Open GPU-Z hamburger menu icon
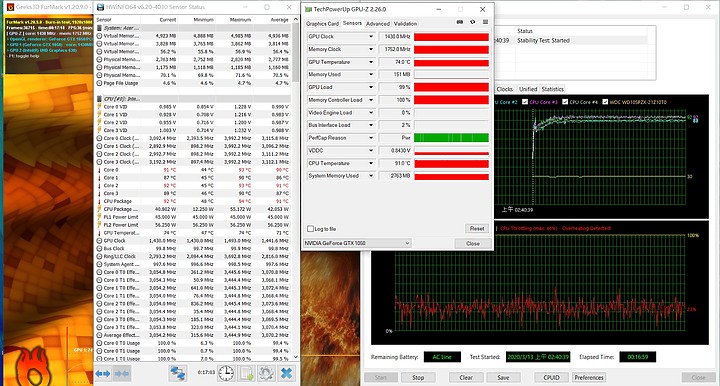The width and height of the screenshot is (720, 386). click(485, 22)
